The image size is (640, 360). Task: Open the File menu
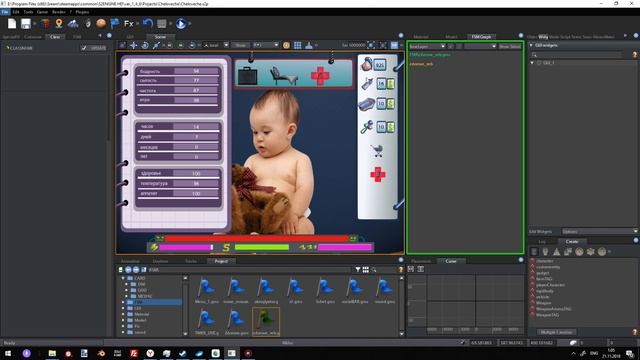[x=5, y=12]
